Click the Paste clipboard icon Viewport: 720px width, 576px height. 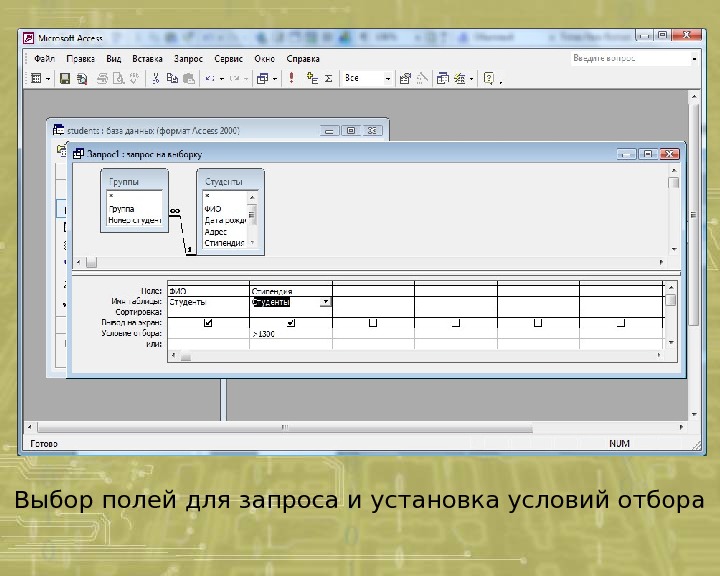(x=189, y=79)
